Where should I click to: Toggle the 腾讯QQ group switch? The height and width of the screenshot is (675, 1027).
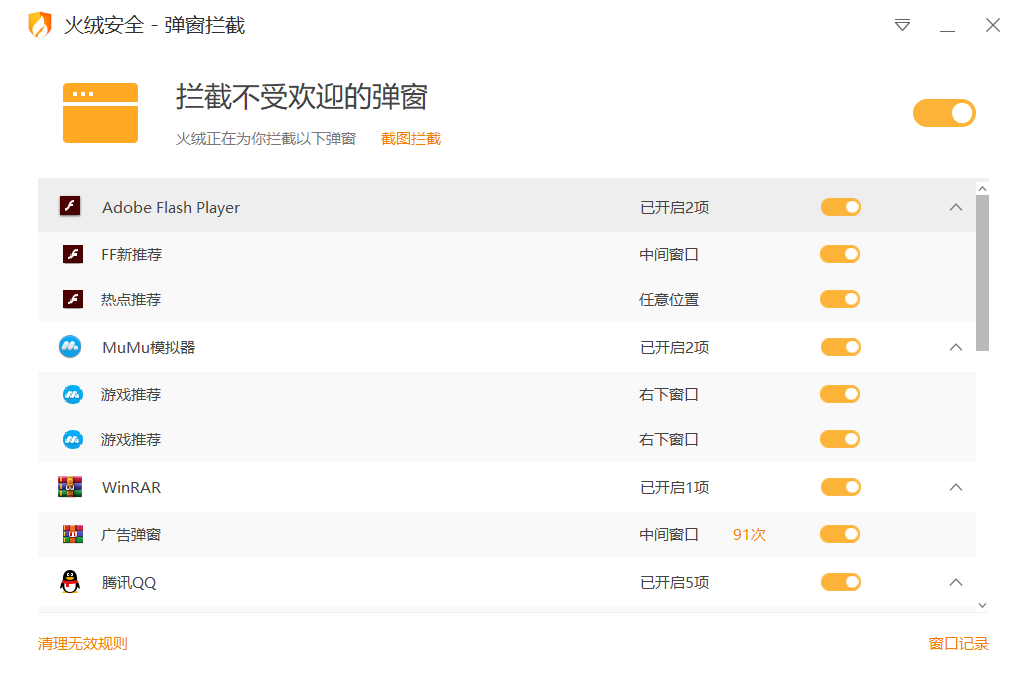point(840,582)
